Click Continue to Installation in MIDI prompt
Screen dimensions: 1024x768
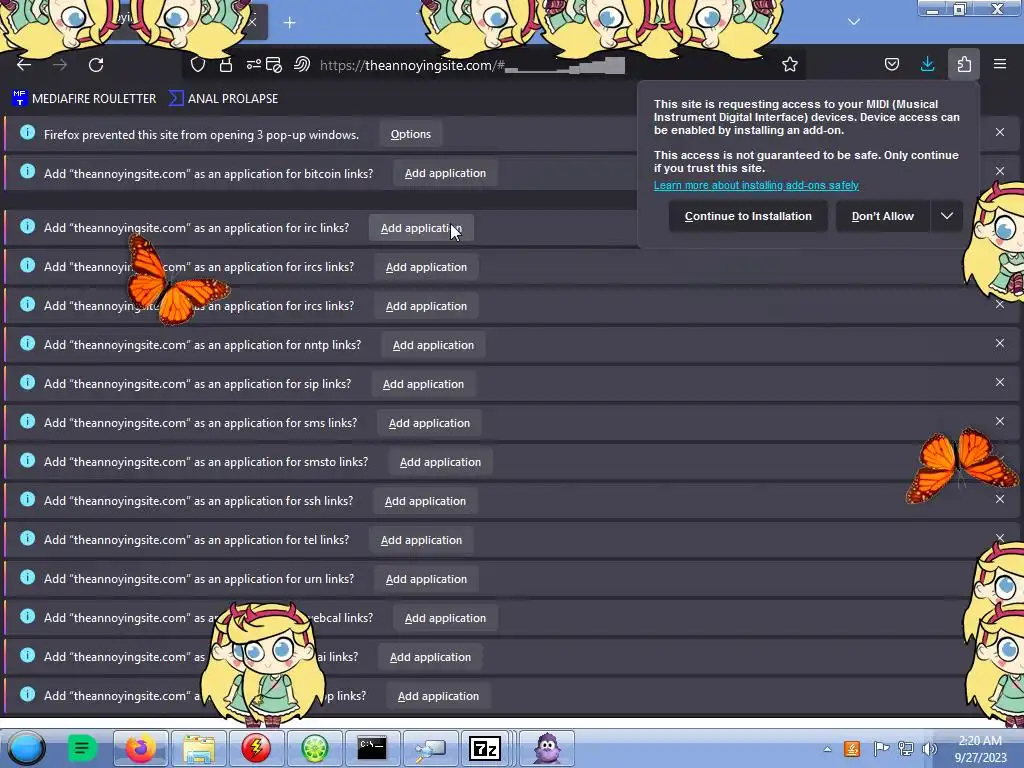[748, 216]
